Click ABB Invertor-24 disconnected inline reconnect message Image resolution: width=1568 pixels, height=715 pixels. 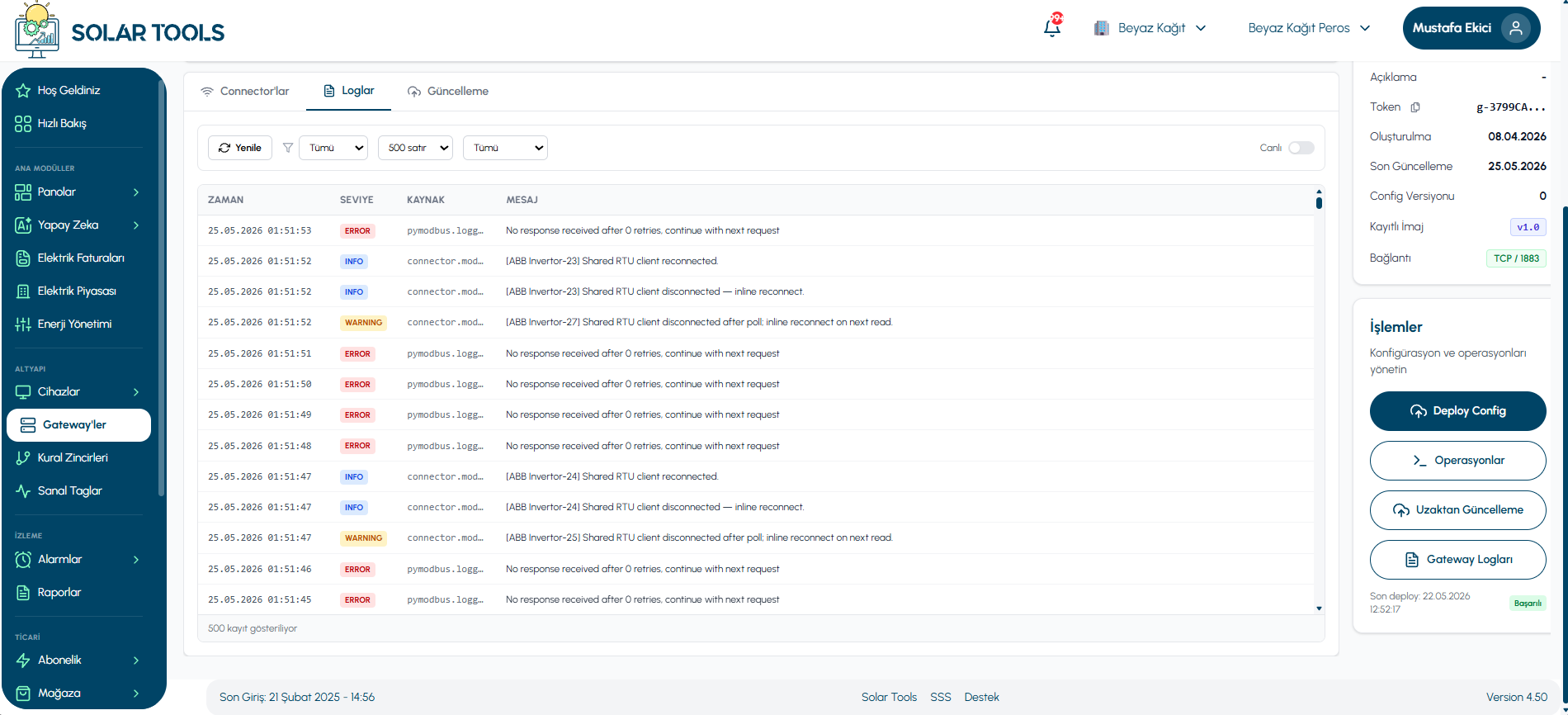(654, 507)
